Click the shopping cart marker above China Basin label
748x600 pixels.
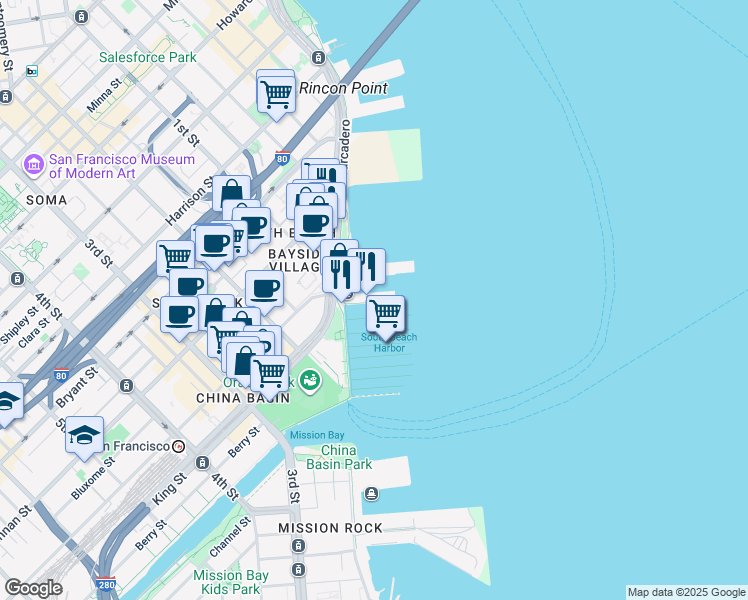269,374
